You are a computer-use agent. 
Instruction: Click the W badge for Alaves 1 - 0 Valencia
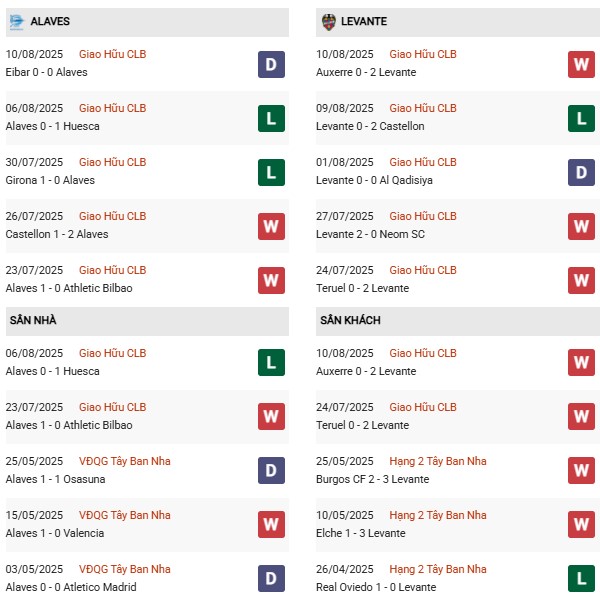(271, 525)
